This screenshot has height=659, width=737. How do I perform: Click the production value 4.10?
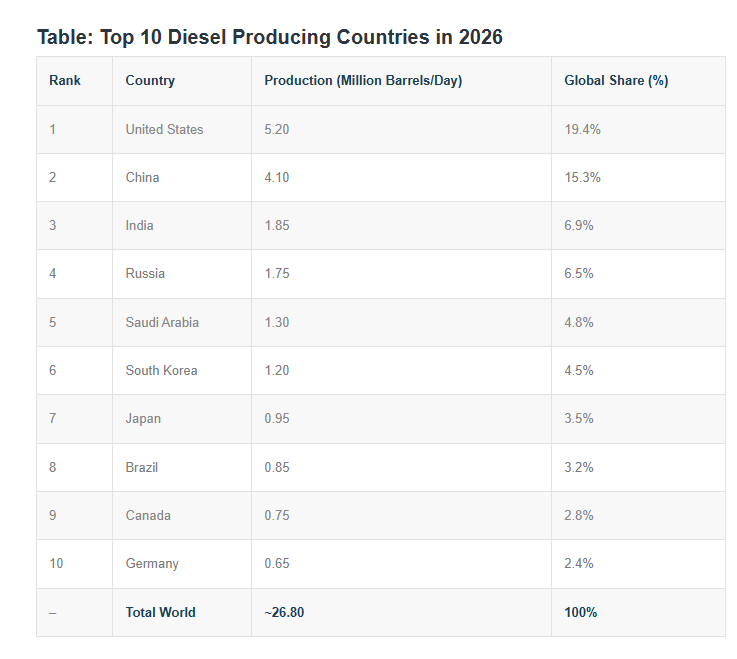tap(276, 177)
